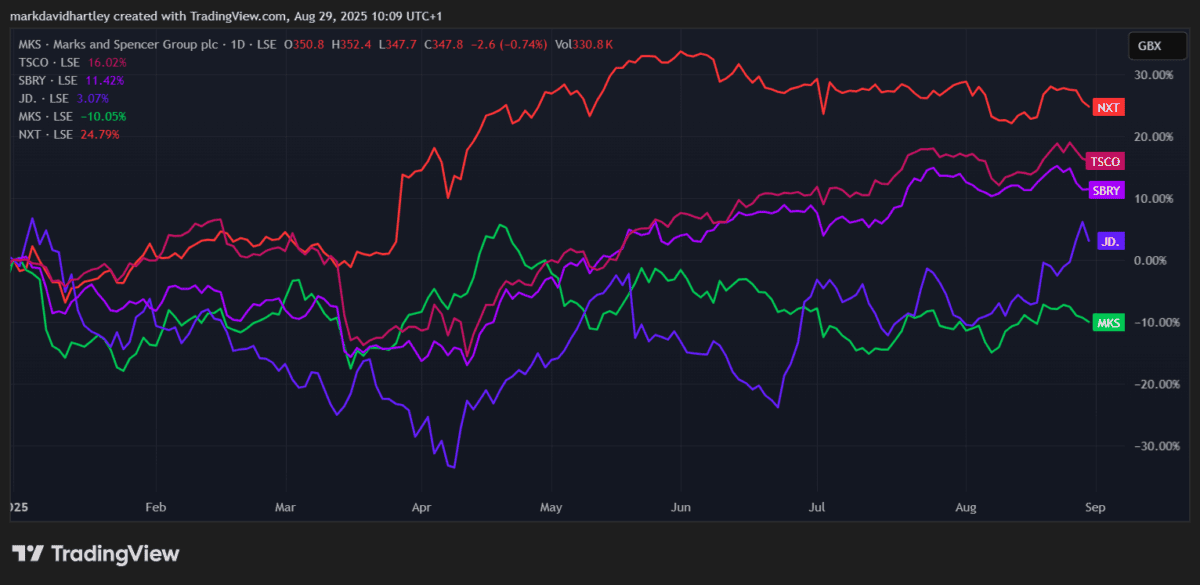Image resolution: width=1200 pixels, height=585 pixels.
Task: Click the TSCO series tag on the right
Action: [x=1105, y=161]
